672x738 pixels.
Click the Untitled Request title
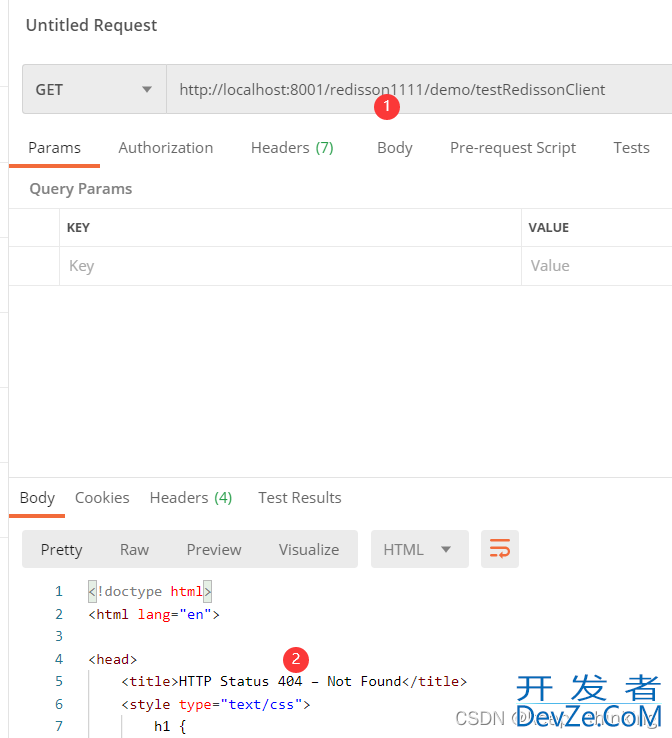click(91, 25)
